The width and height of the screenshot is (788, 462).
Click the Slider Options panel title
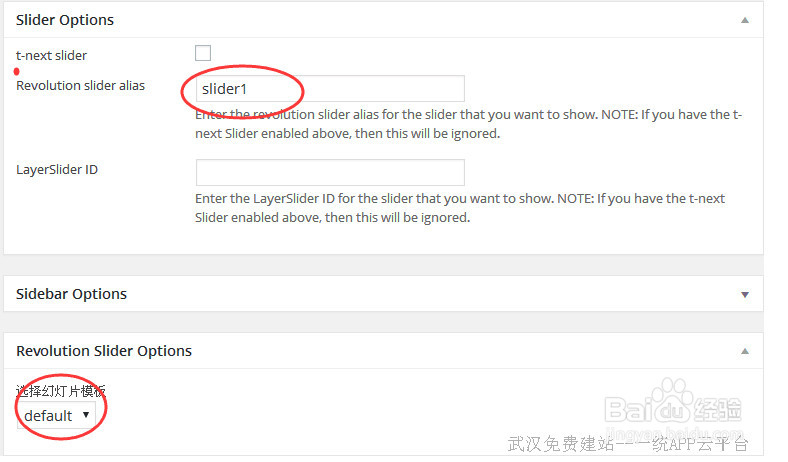pyautogui.click(x=65, y=20)
